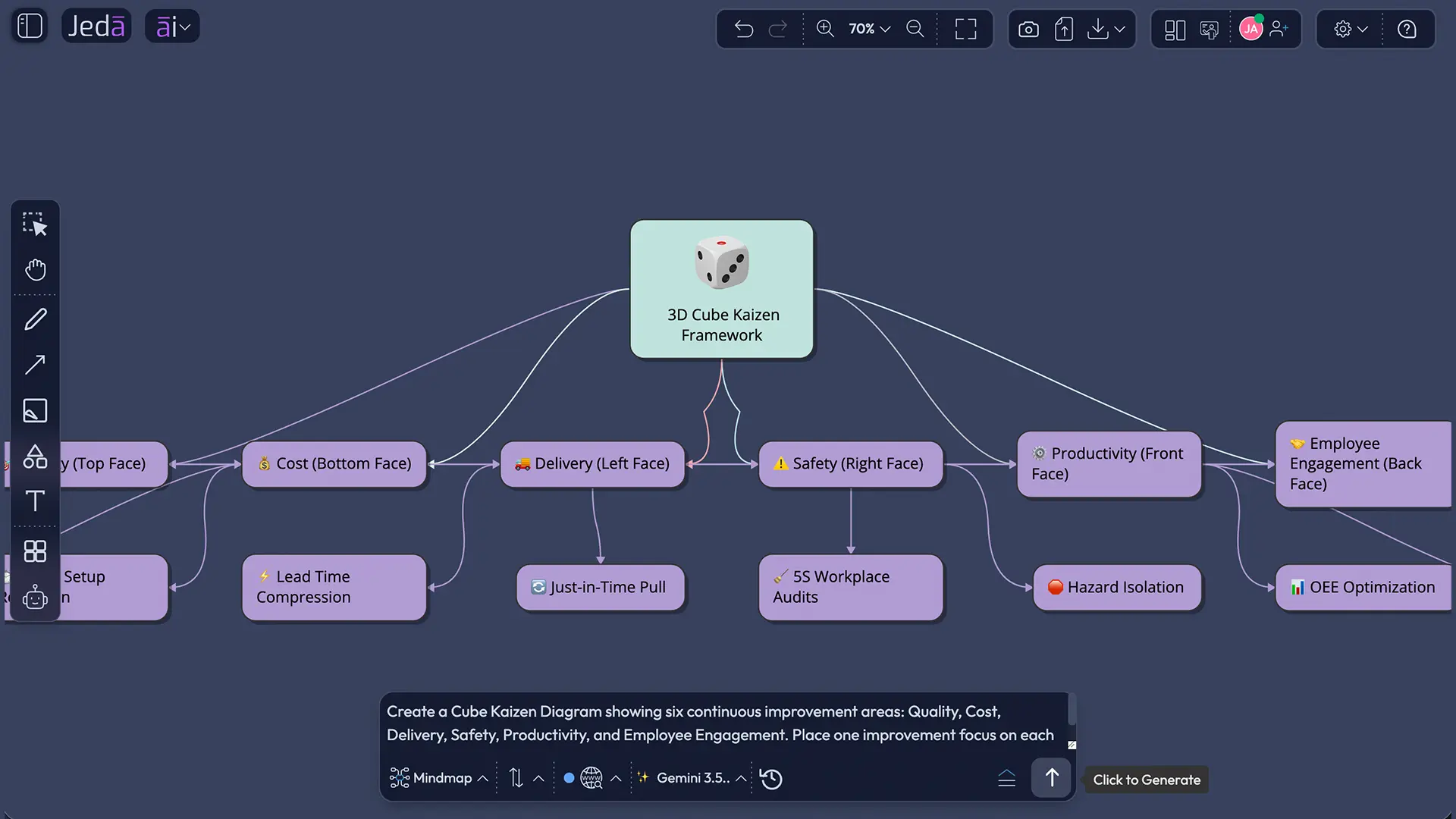Viewport: 1456px width, 819px height.
Task: Toggle the web search globe option
Action: coord(591,778)
